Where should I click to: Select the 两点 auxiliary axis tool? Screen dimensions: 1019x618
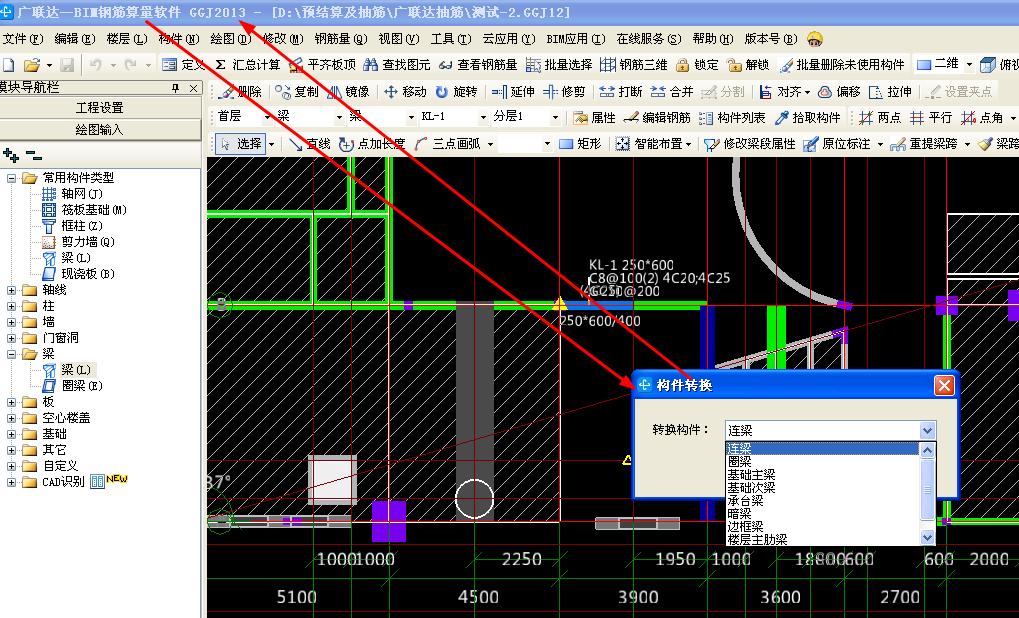click(x=879, y=118)
